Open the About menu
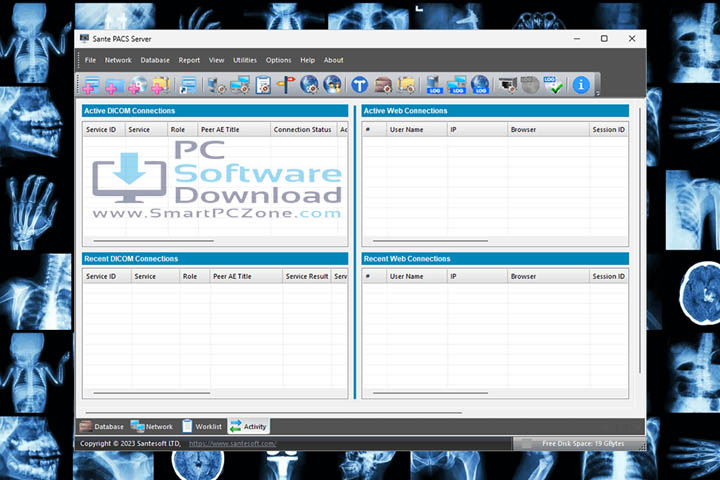Image resolution: width=720 pixels, height=480 pixels. coord(333,60)
